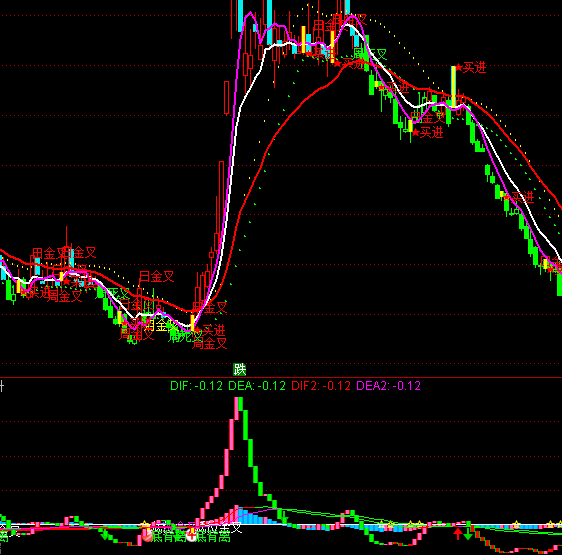The width and height of the screenshot is (562, 555).
Task: Click 买进 star label directly under 日金叉 on downtrend
Action: (x=428, y=133)
